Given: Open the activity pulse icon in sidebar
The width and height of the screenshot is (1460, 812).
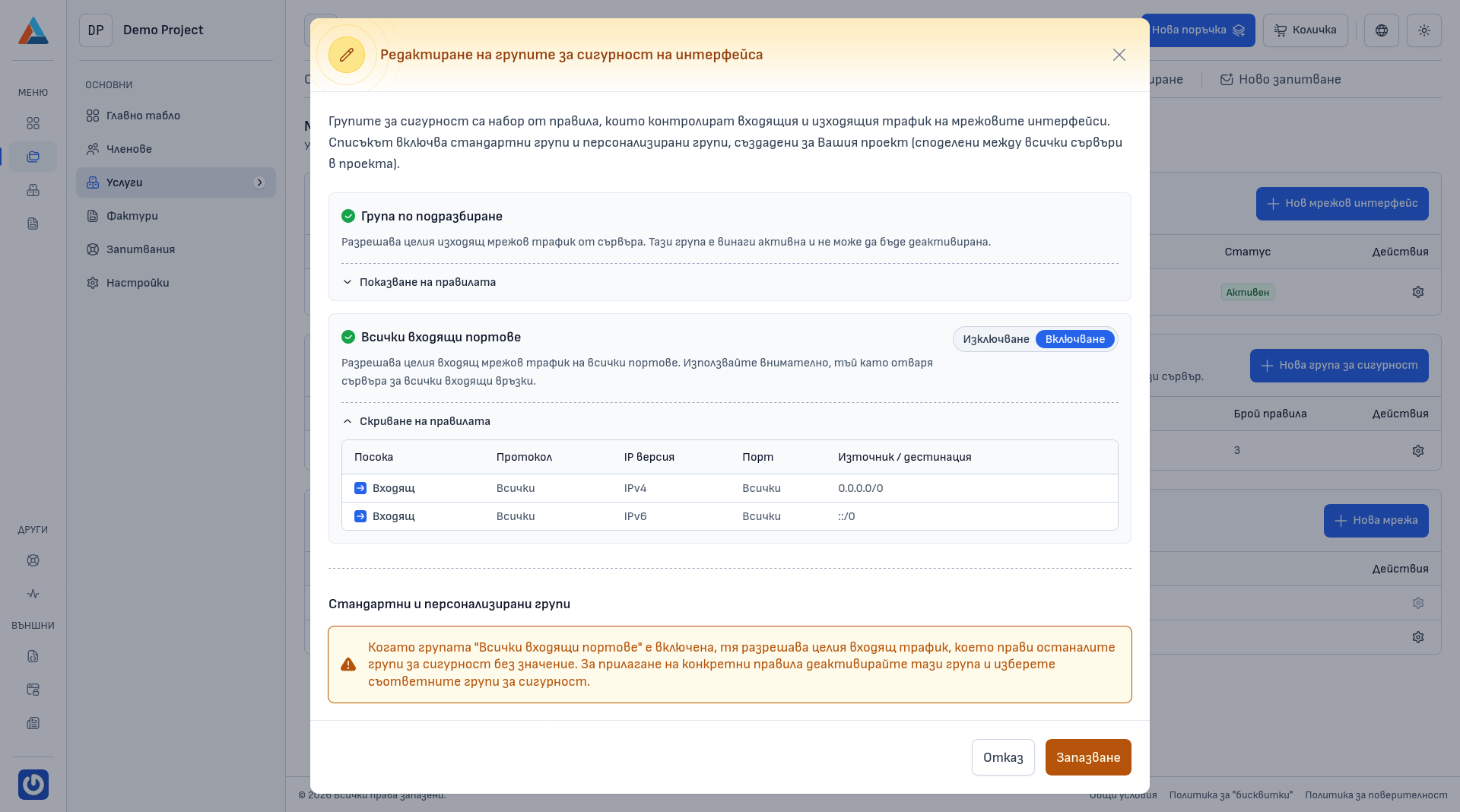Looking at the screenshot, I should tap(33, 594).
